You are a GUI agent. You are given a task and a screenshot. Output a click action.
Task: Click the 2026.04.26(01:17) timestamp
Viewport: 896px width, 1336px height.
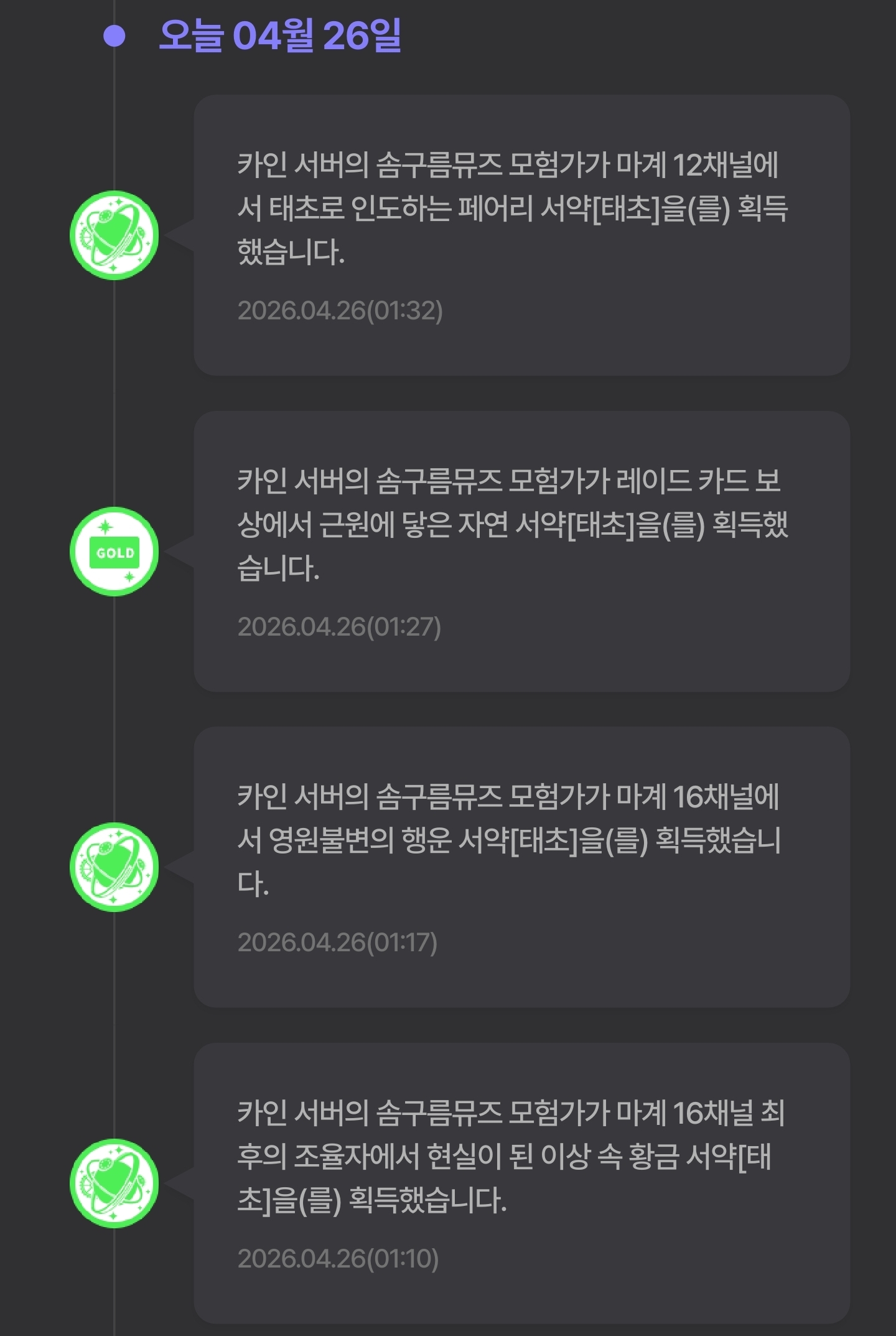point(337,942)
